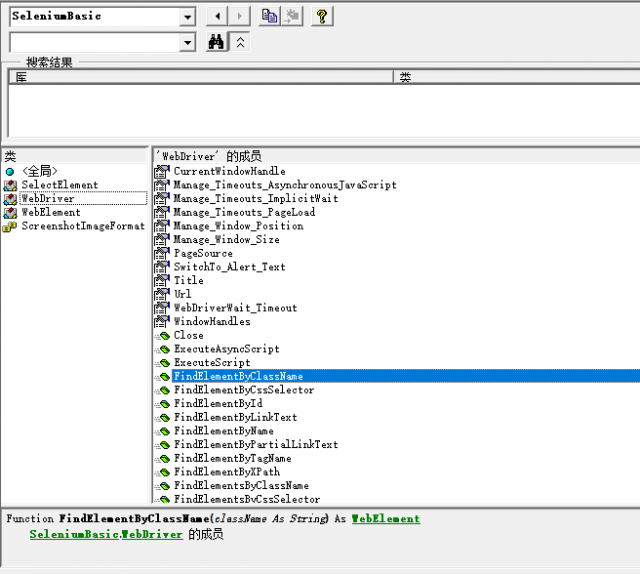Click the binoculars Search icon
Screen dimensions: 640x574
216,42
